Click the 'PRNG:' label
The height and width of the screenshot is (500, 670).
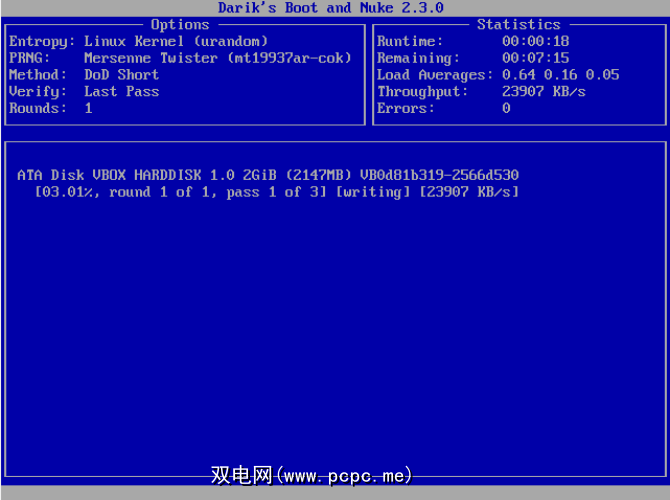coord(29,58)
